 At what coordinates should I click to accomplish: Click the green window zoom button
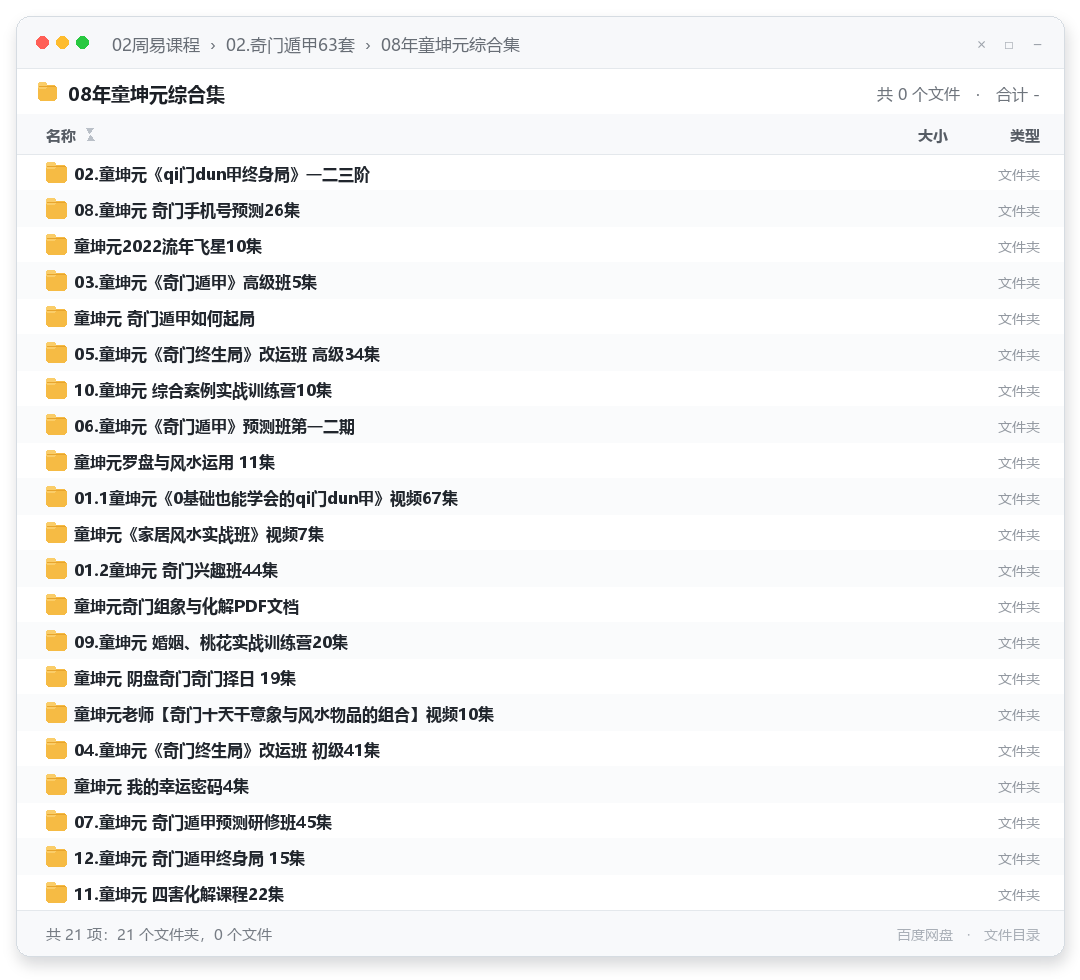(83, 43)
